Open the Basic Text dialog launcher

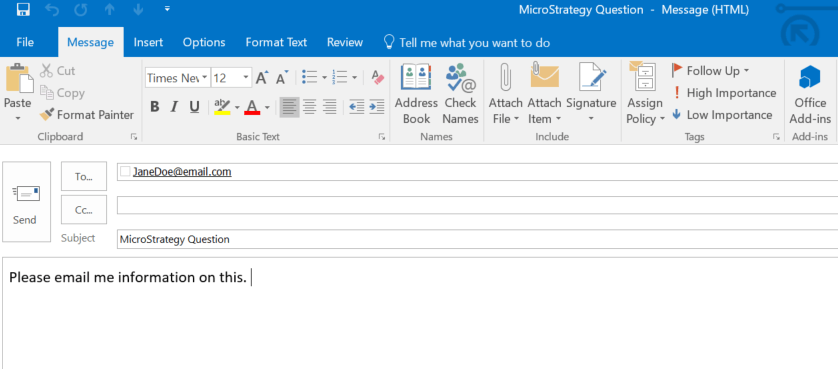(x=382, y=137)
